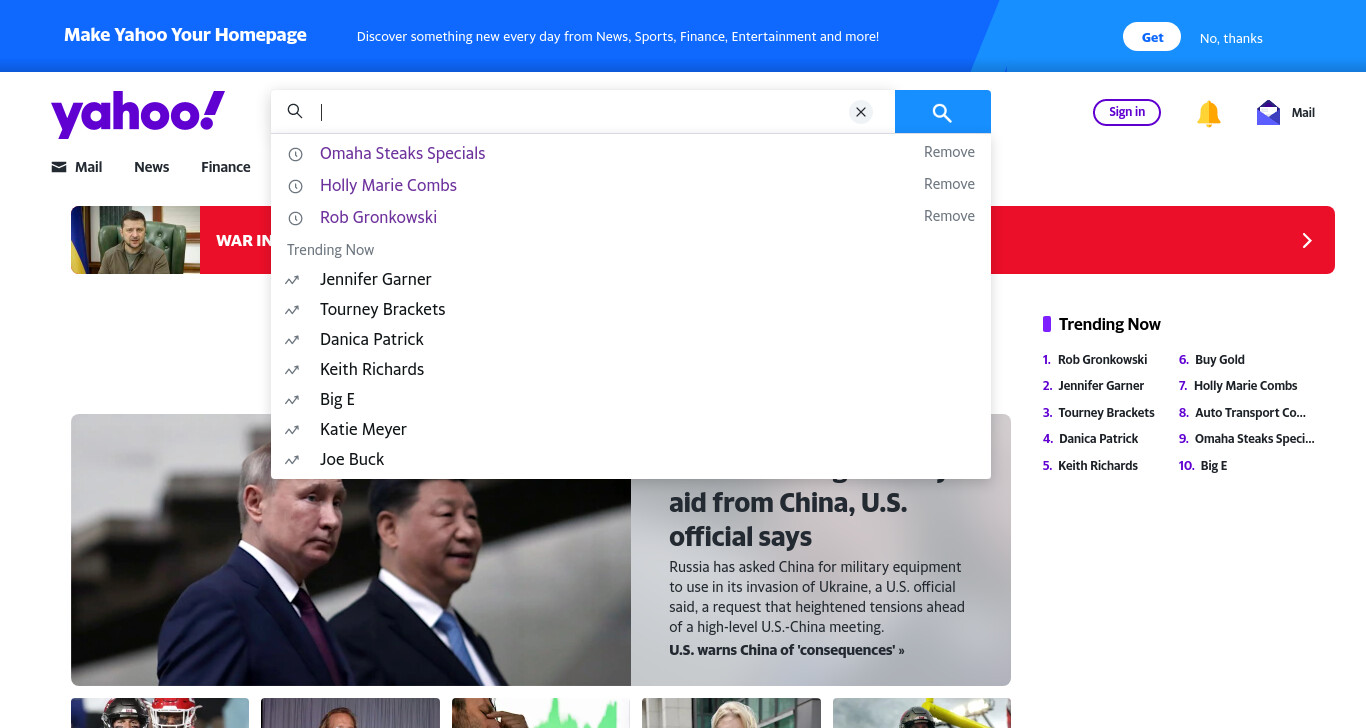This screenshot has height=728, width=1366.
Task: Dismiss banner with No, thanks
Action: click(x=1231, y=38)
